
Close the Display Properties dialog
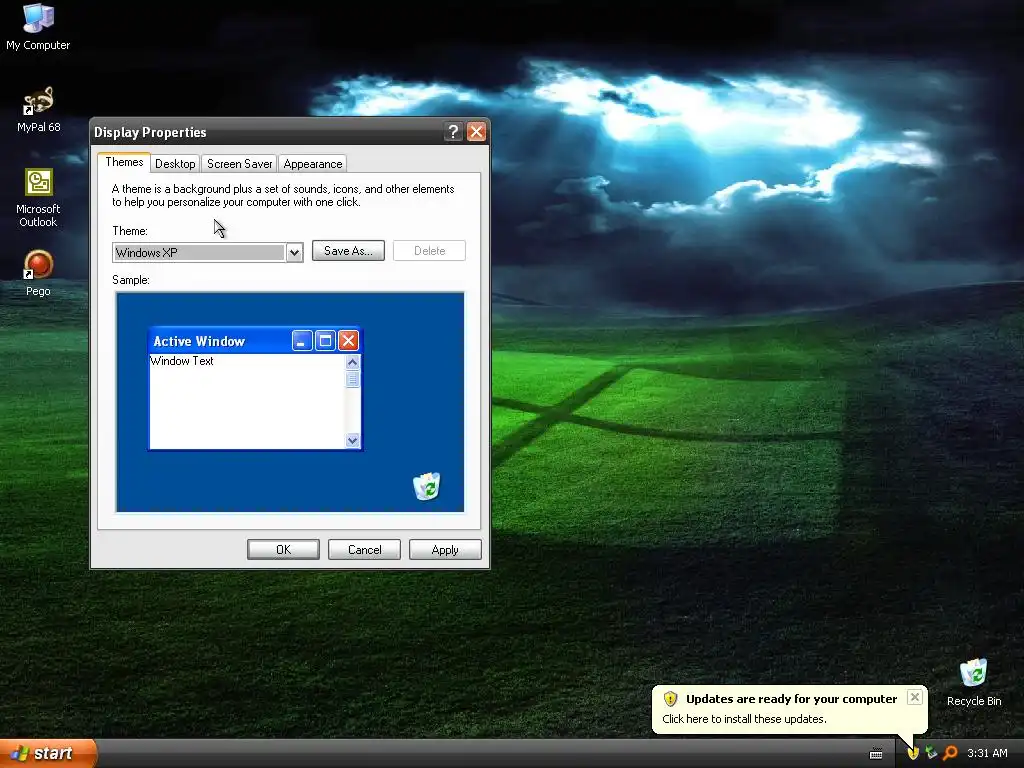pyautogui.click(x=477, y=132)
